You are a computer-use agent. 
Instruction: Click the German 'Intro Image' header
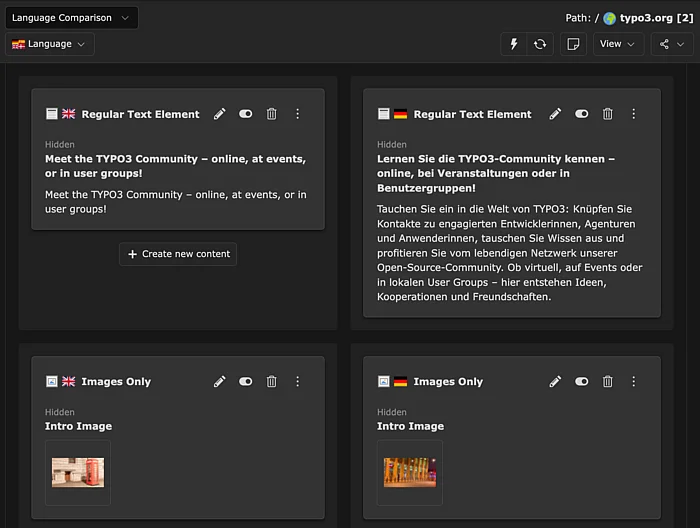(x=411, y=426)
